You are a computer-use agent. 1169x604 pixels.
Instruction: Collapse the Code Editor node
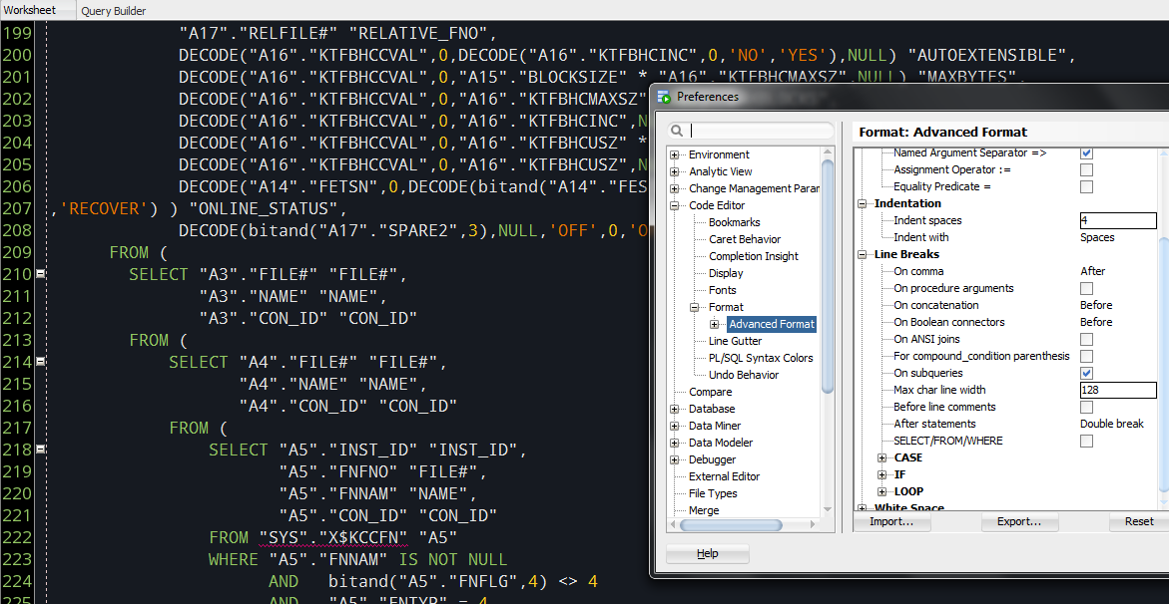675,206
